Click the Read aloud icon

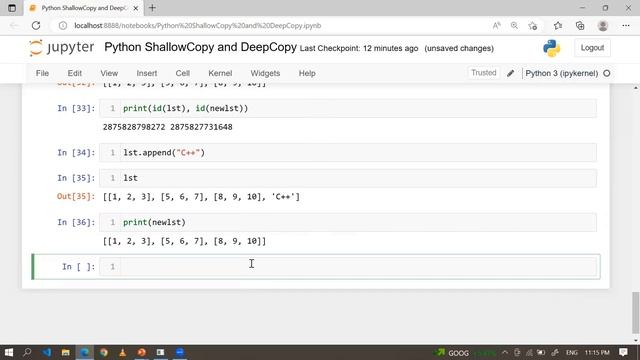(496, 25)
